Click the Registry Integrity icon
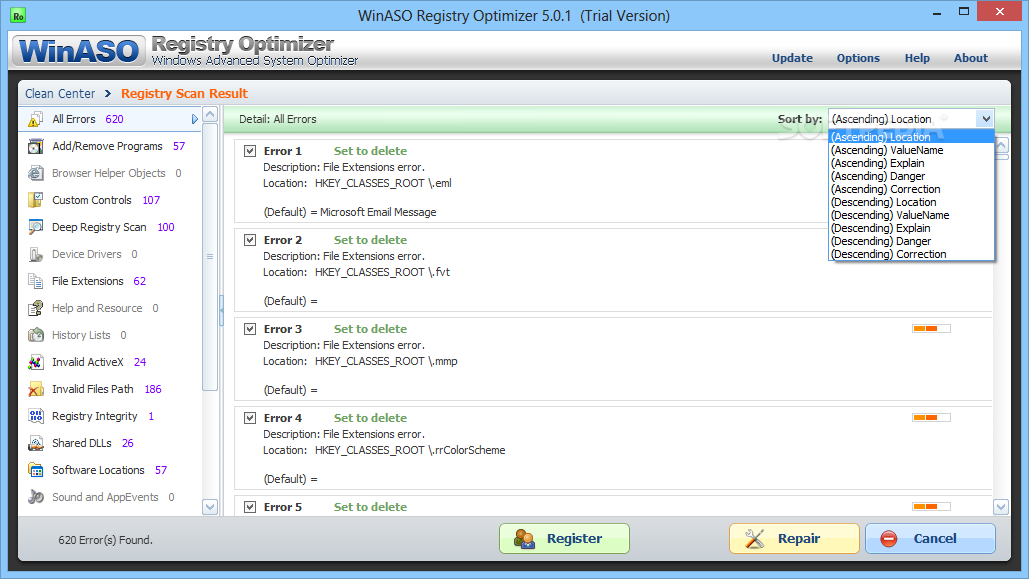This screenshot has width=1029, height=579. tap(35, 416)
